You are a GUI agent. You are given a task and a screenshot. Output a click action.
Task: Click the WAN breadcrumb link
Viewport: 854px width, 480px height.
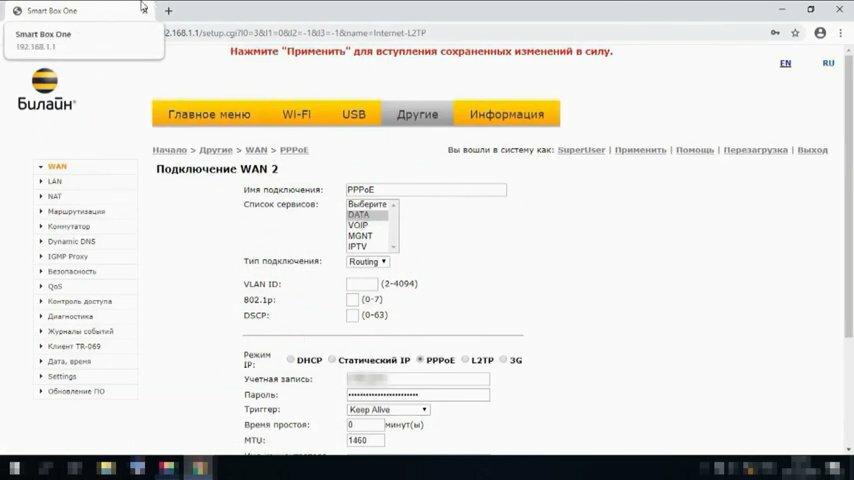point(256,150)
